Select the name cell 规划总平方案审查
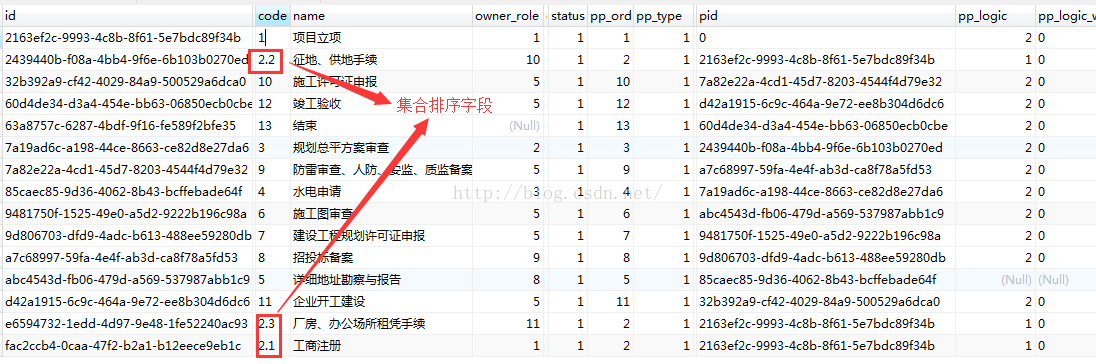1096x364 pixels. pyautogui.click(x=381, y=148)
